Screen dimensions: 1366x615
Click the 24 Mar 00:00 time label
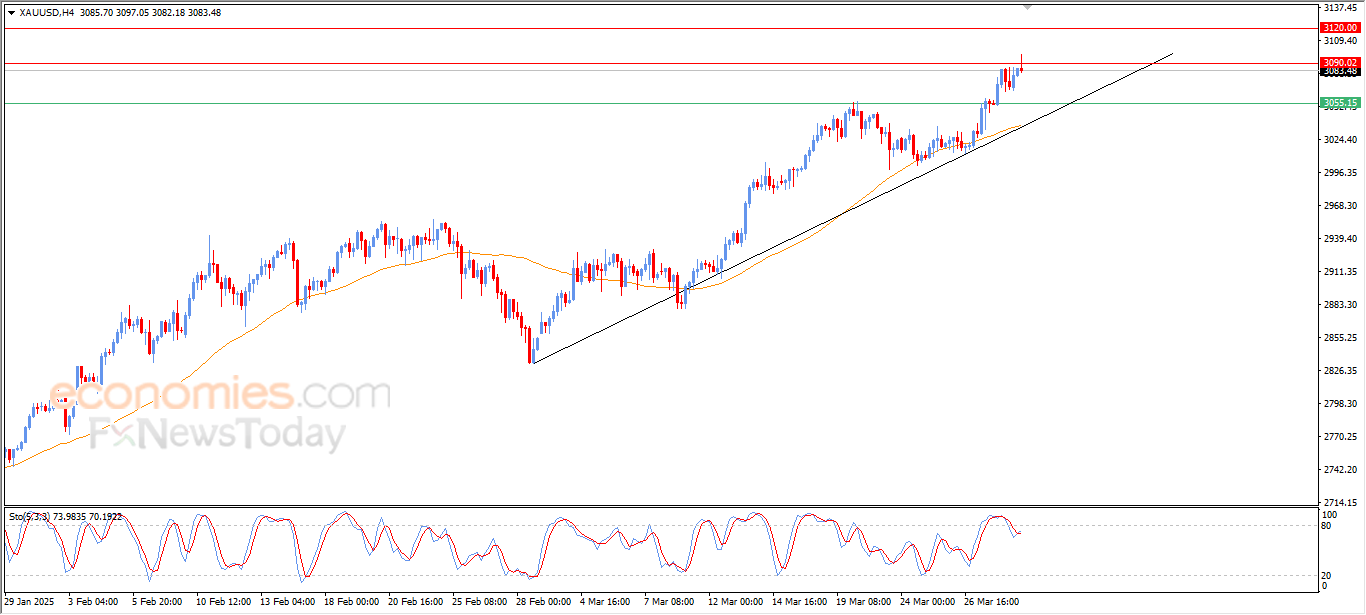pos(928,602)
